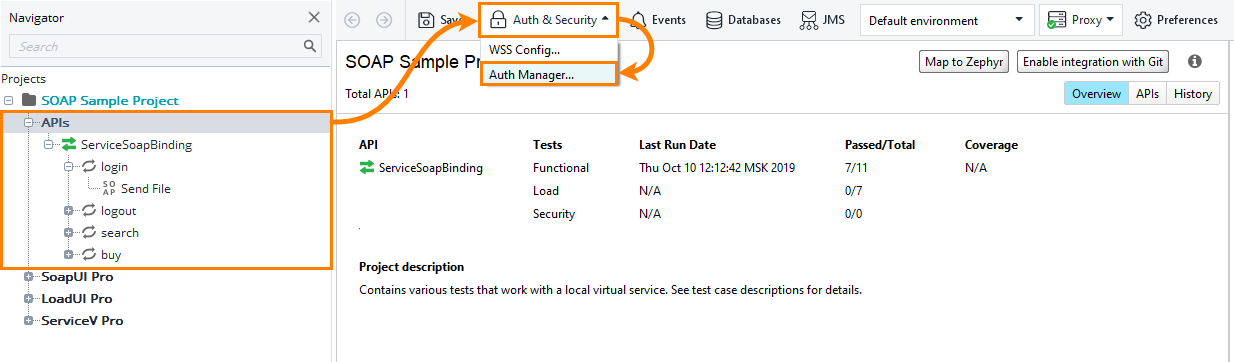Collapse the SOAP Sample Project node
The image size is (1234, 362).
(x=9, y=101)
